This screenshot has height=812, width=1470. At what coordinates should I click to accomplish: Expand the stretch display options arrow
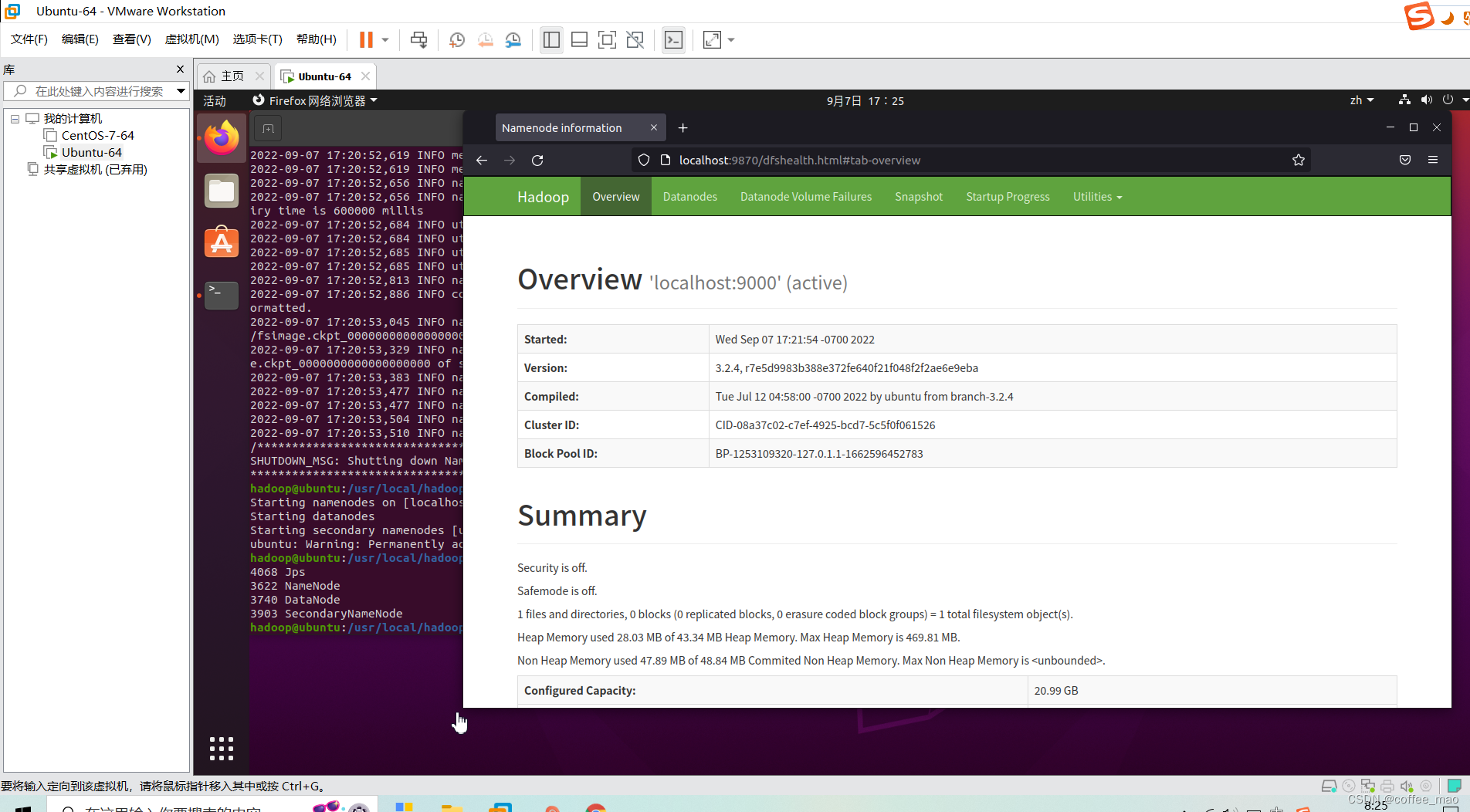pyautogui.click(x=731, y=39)
